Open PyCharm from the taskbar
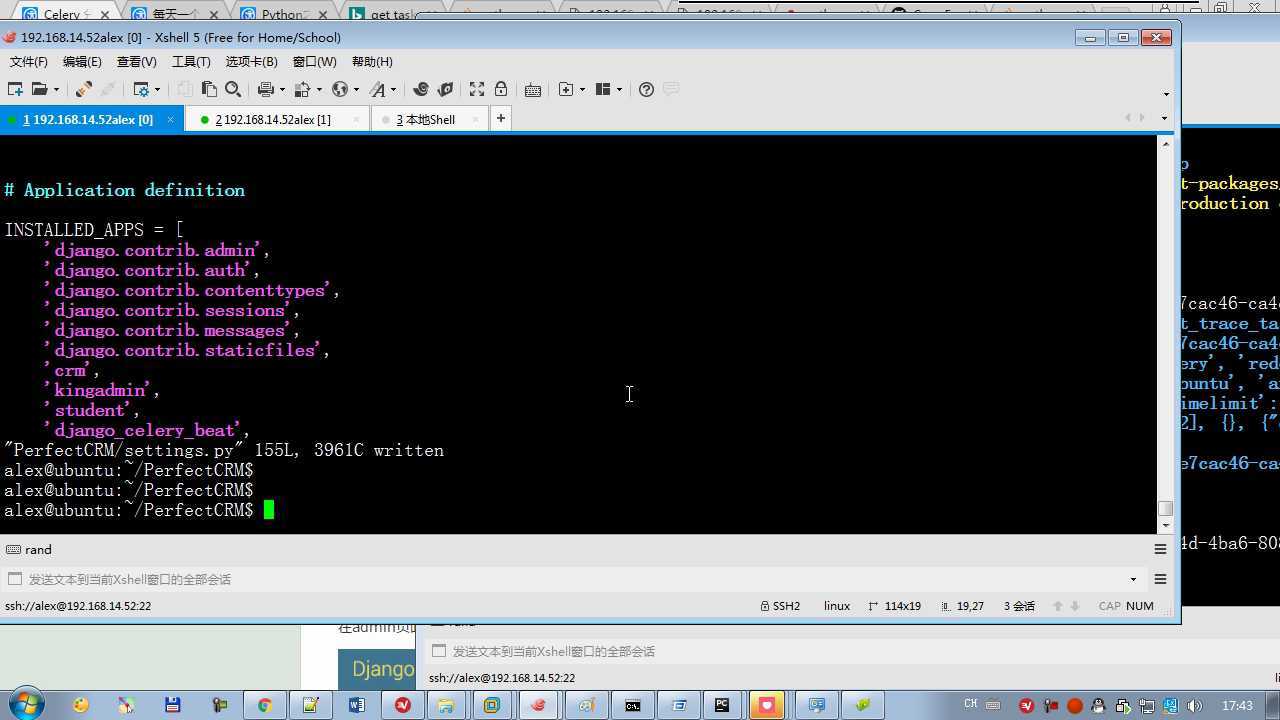Image resolution: width=1280 pixels, height=720 pixels. 722,705
